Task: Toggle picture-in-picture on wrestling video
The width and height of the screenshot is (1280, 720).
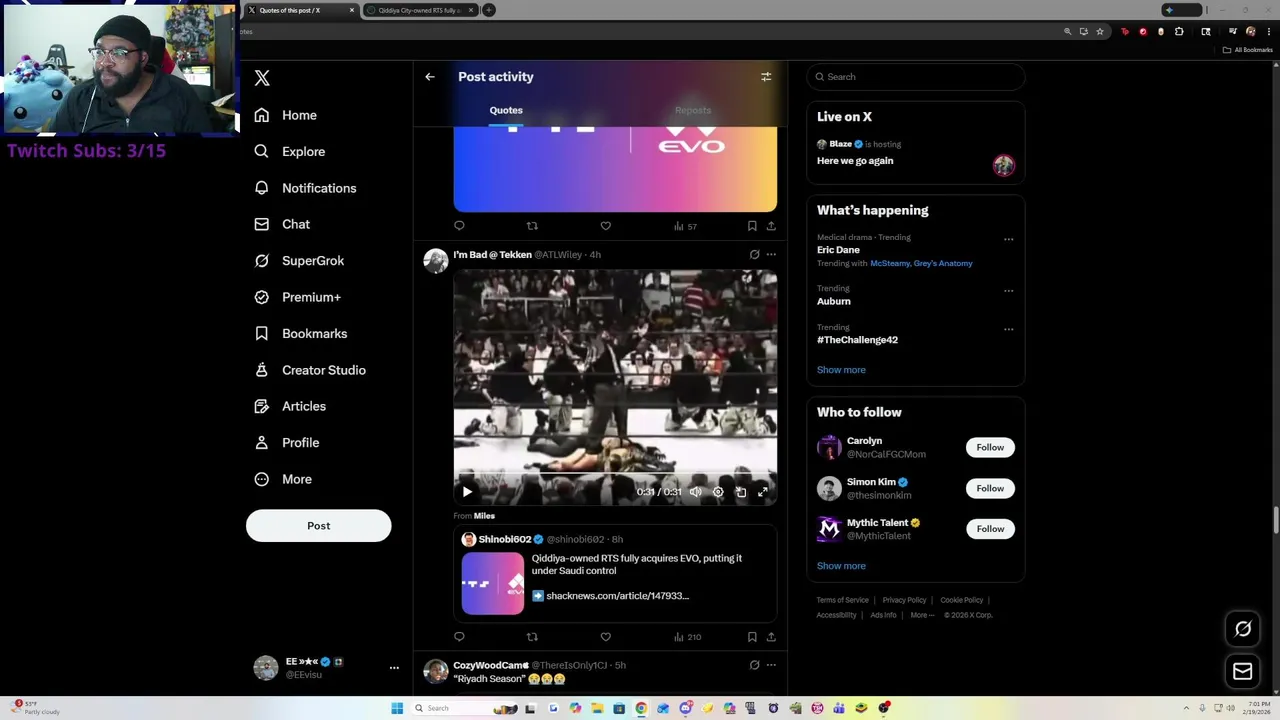Action: pyautogui.click(x=741, y=492)
